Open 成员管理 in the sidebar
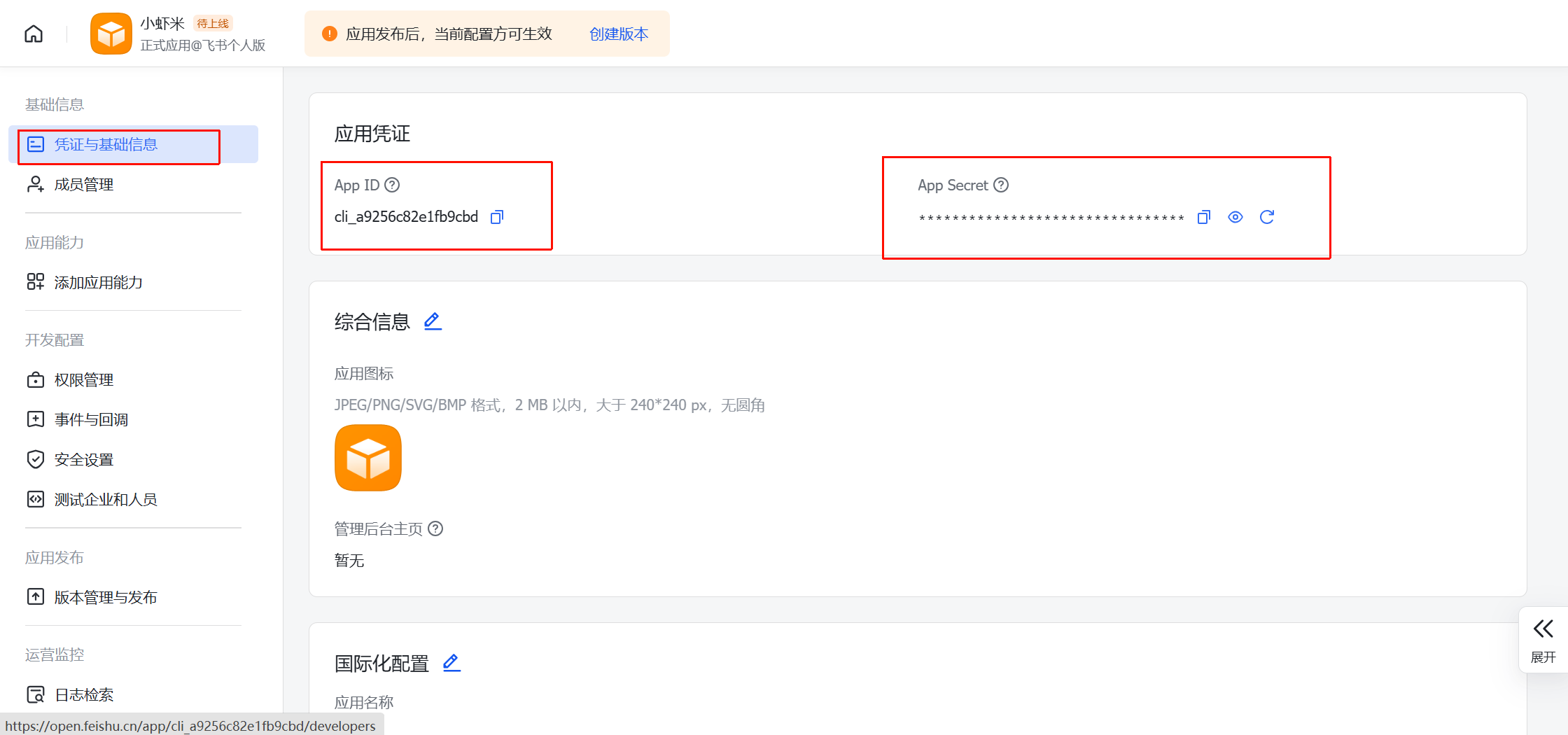The image size is (1568, 735). (x=84, y=184)
